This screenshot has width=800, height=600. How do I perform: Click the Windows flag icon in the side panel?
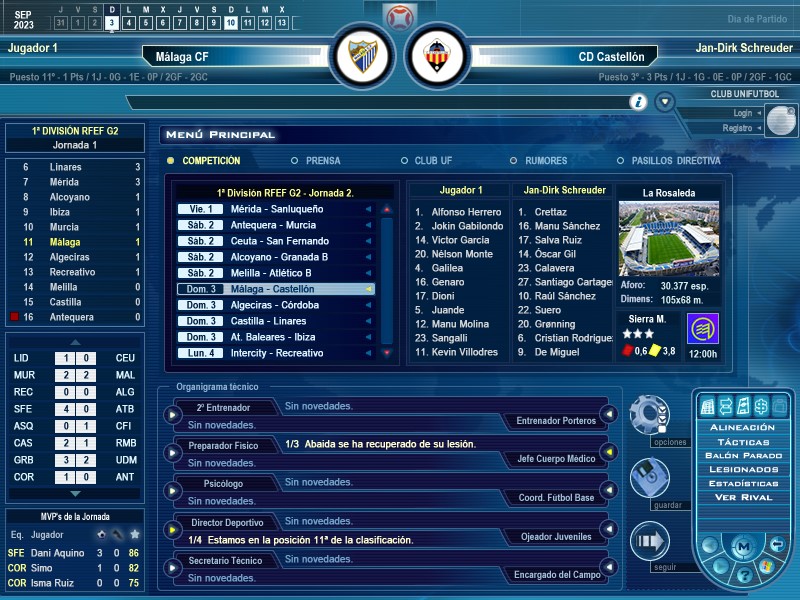(x=766, y=566)
